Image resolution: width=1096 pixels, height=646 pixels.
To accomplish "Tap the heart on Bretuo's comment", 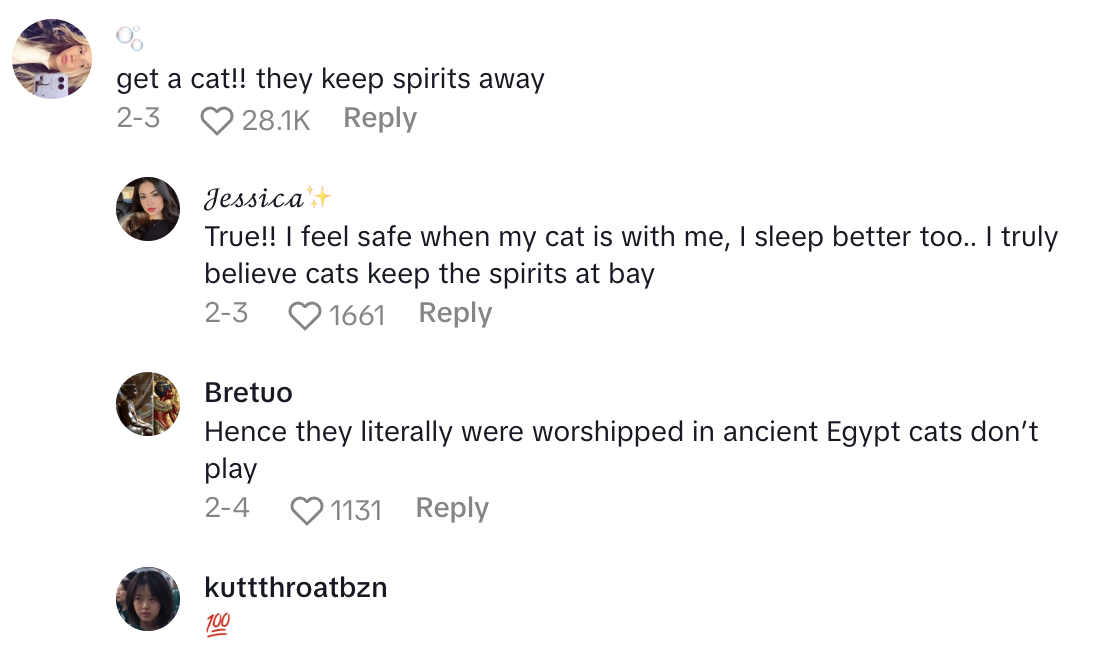I will click(305, 508).
